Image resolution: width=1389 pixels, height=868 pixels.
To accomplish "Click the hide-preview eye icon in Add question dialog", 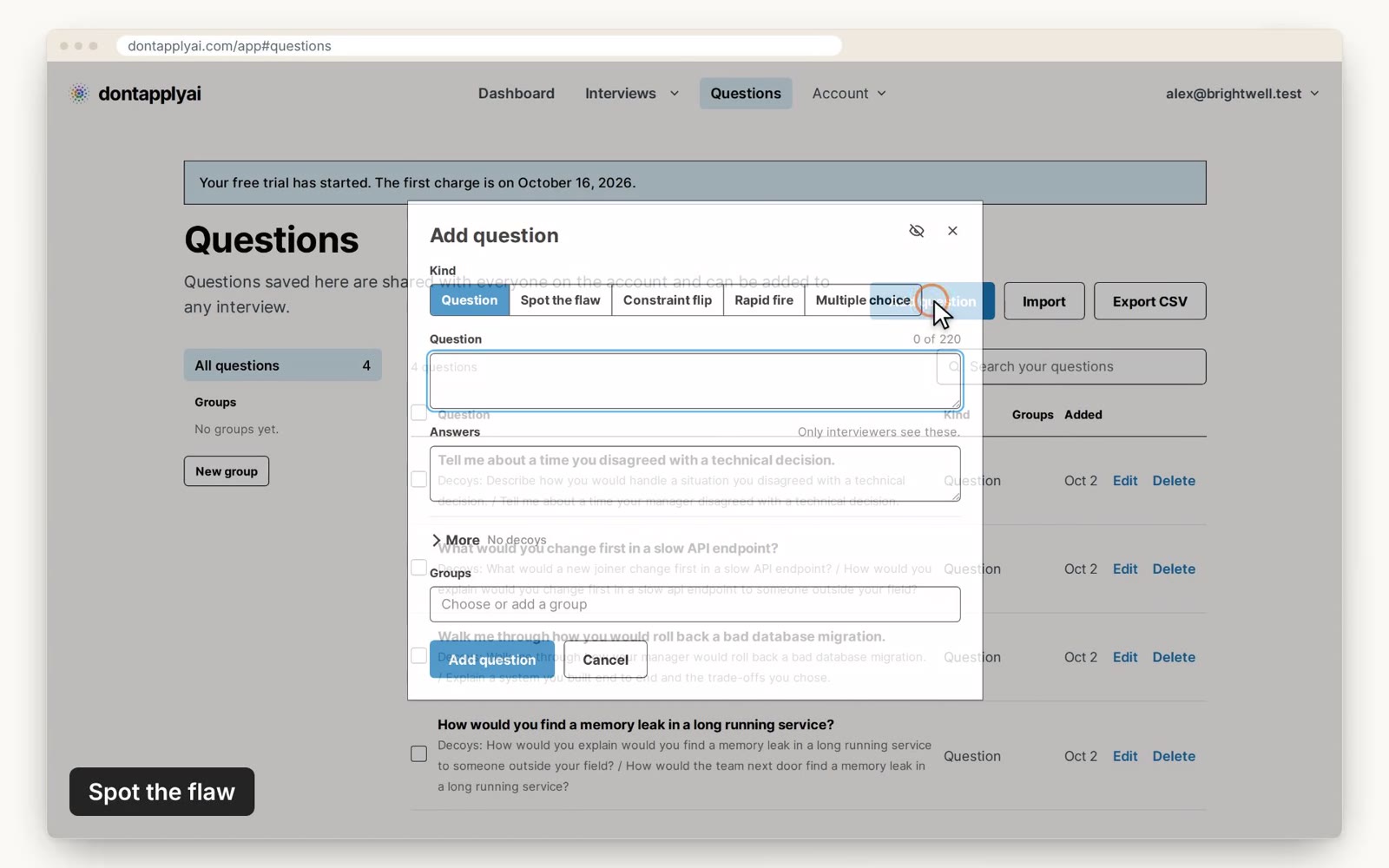I will click(x=917, y=231).
